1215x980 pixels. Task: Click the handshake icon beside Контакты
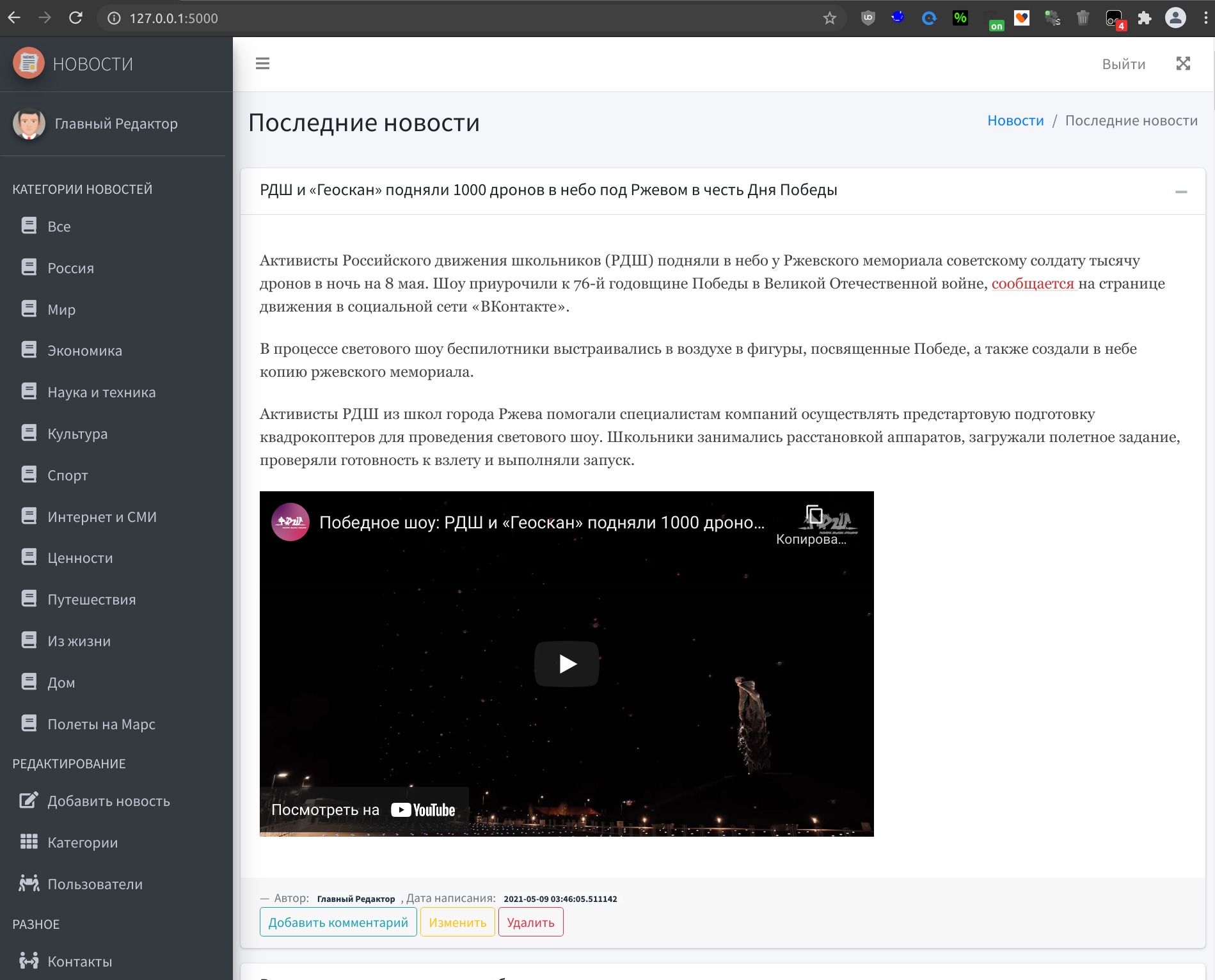pyautogui.click(x=29, y=961)
